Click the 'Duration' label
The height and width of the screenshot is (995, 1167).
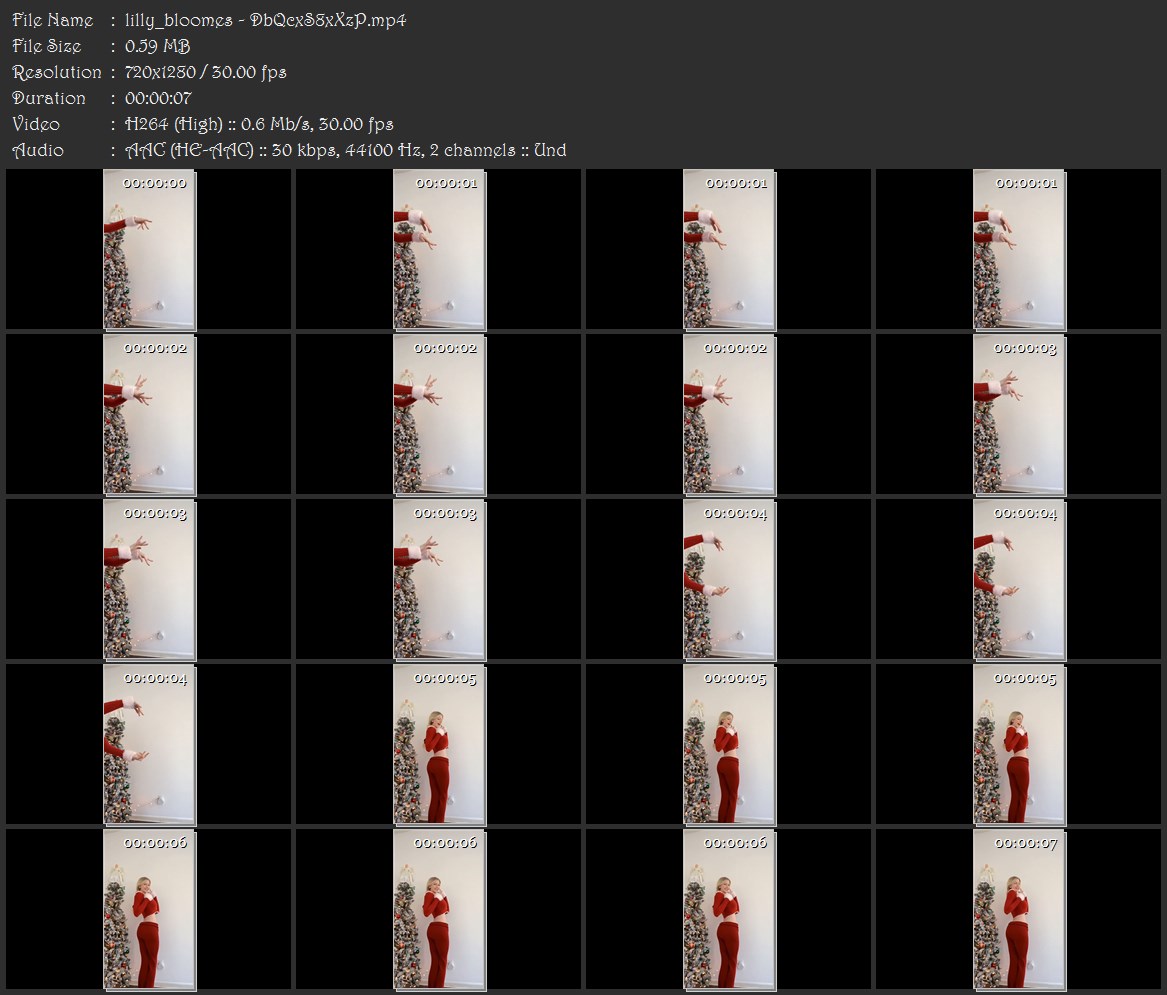click(x=49, y=98)
